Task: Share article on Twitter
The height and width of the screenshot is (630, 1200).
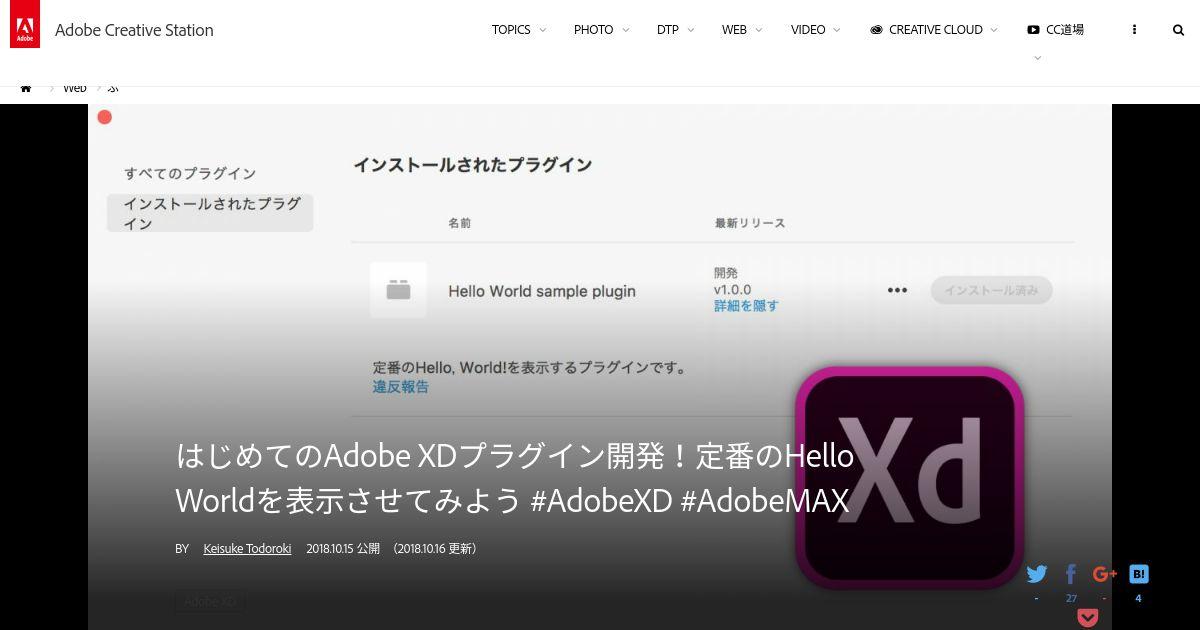Action: (1037, 574)
